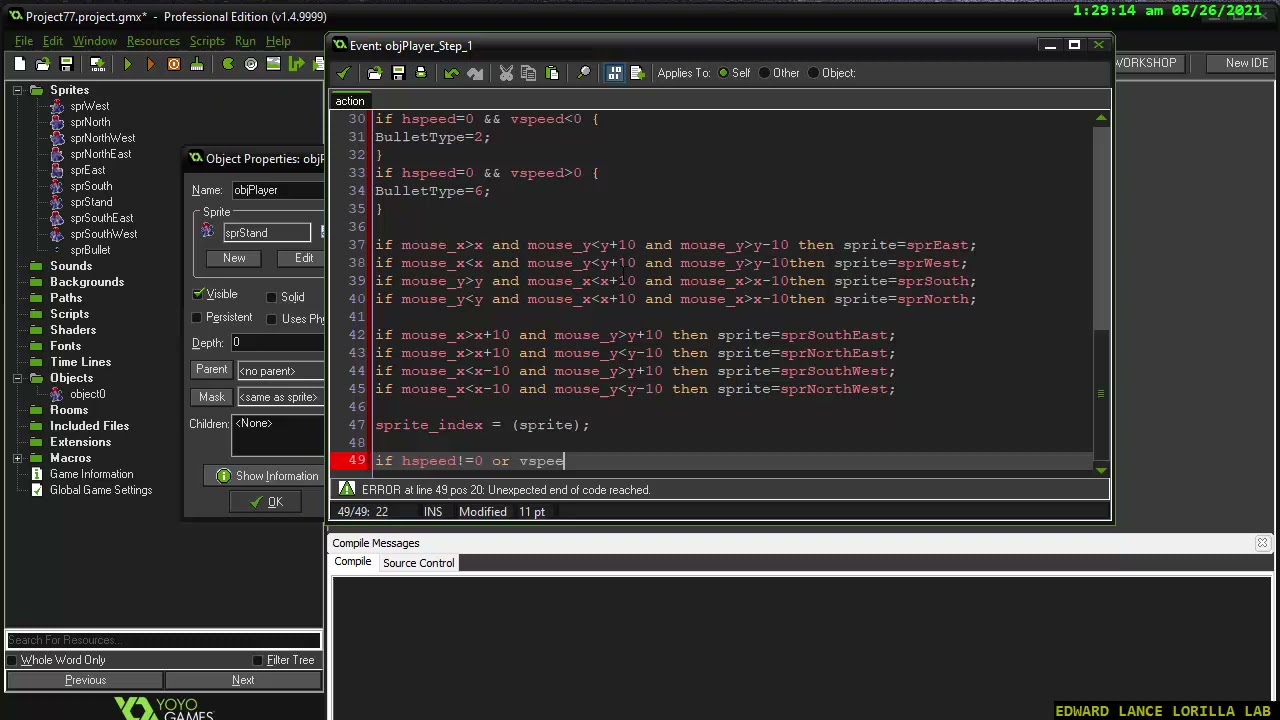Toggle the Persistent checkbox
This screenshot has width=1280, height=720.
[x=197, y=318]
